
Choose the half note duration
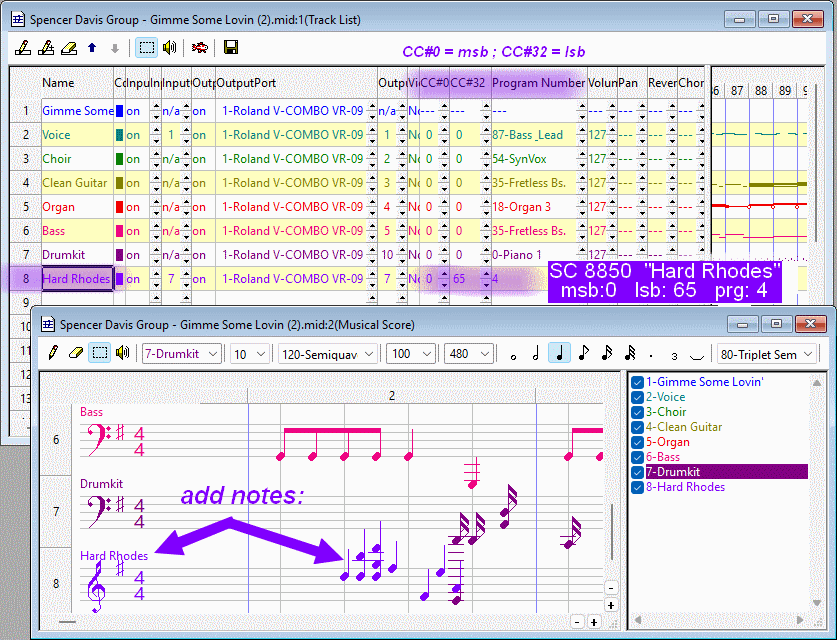tap(536, 354)
